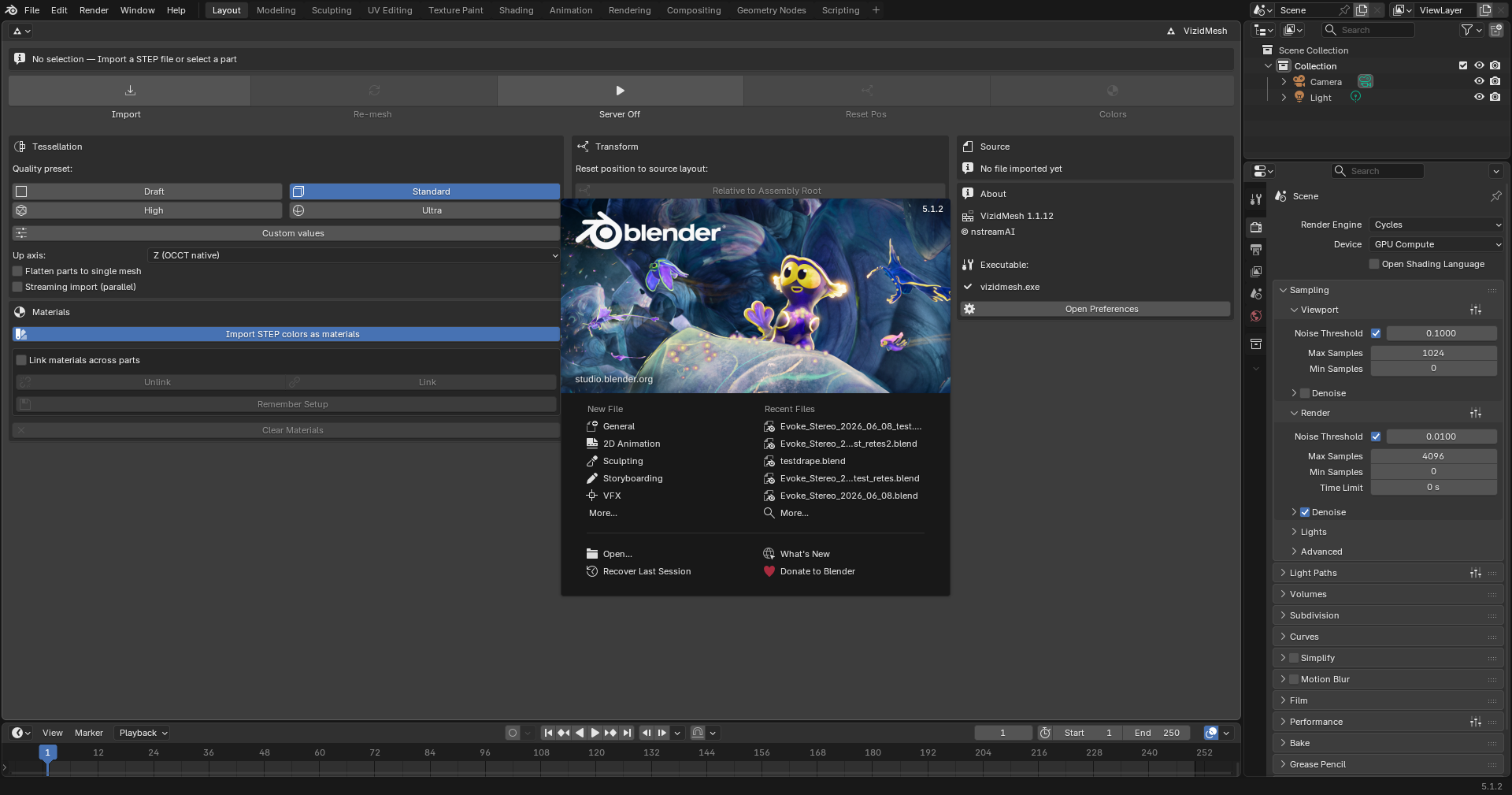Switch to the Geometry Nodes workspace tab
This screenshot has width=1512, height=795.
click(771, 10)
